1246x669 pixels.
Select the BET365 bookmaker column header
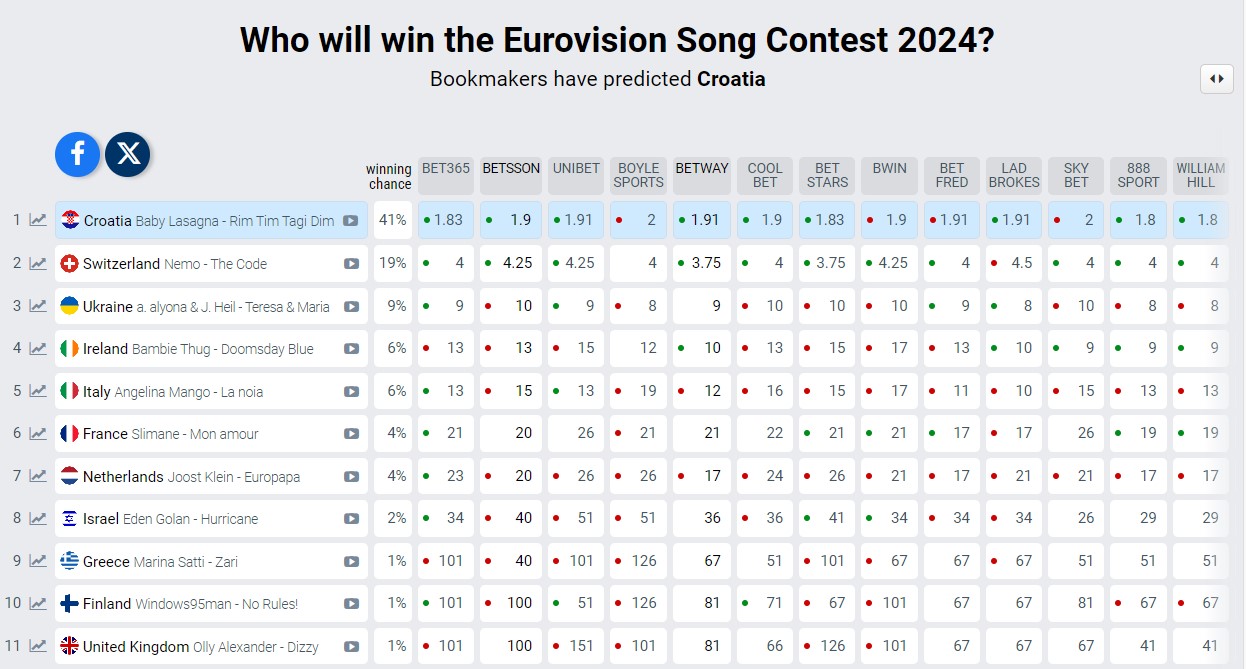(446, 175)
